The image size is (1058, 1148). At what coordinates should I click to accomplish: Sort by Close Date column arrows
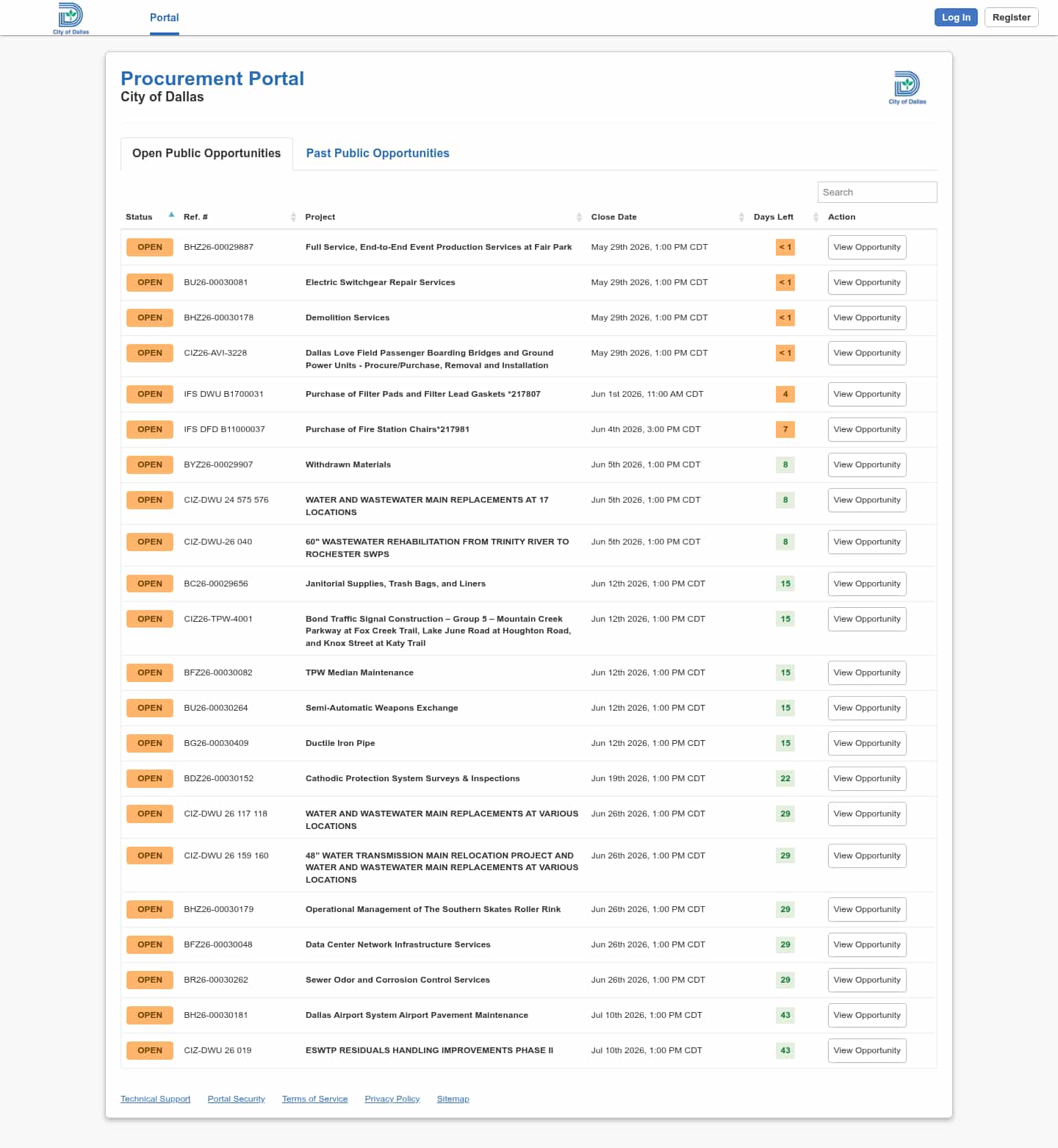pos(741,217)
